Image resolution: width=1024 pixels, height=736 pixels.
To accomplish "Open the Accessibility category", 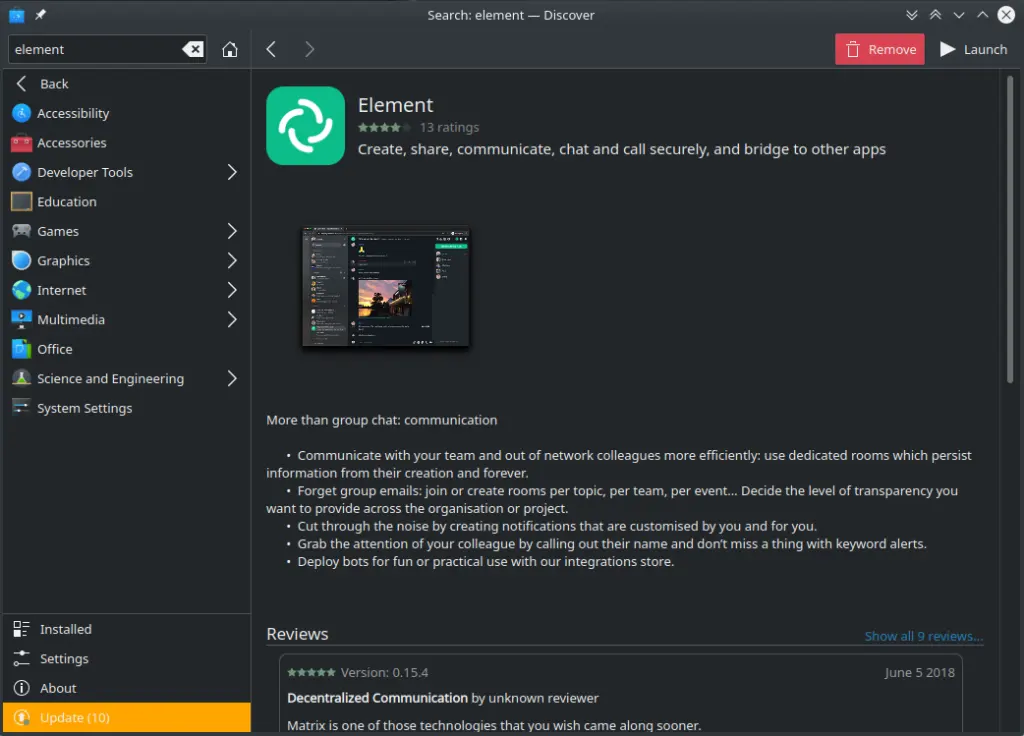I will [x=73, y=114].
